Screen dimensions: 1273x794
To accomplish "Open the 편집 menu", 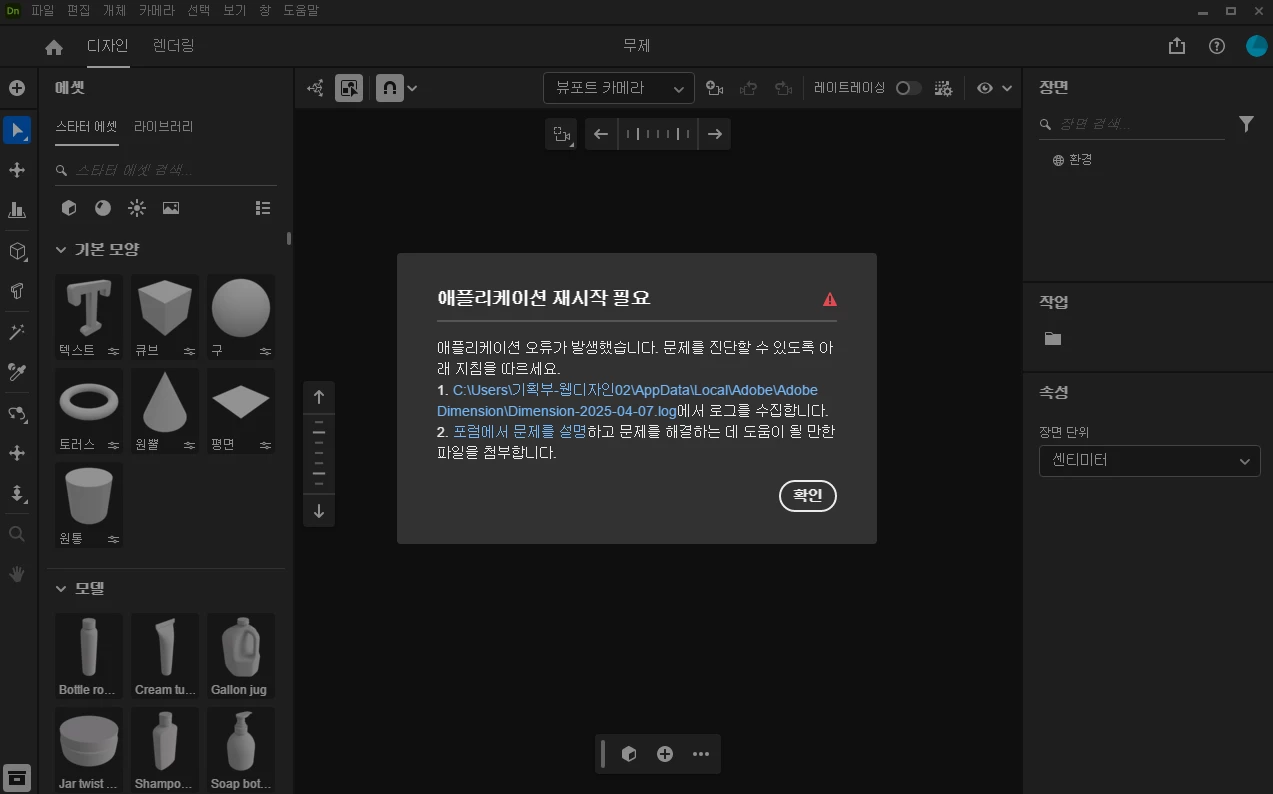I will 78,11.
